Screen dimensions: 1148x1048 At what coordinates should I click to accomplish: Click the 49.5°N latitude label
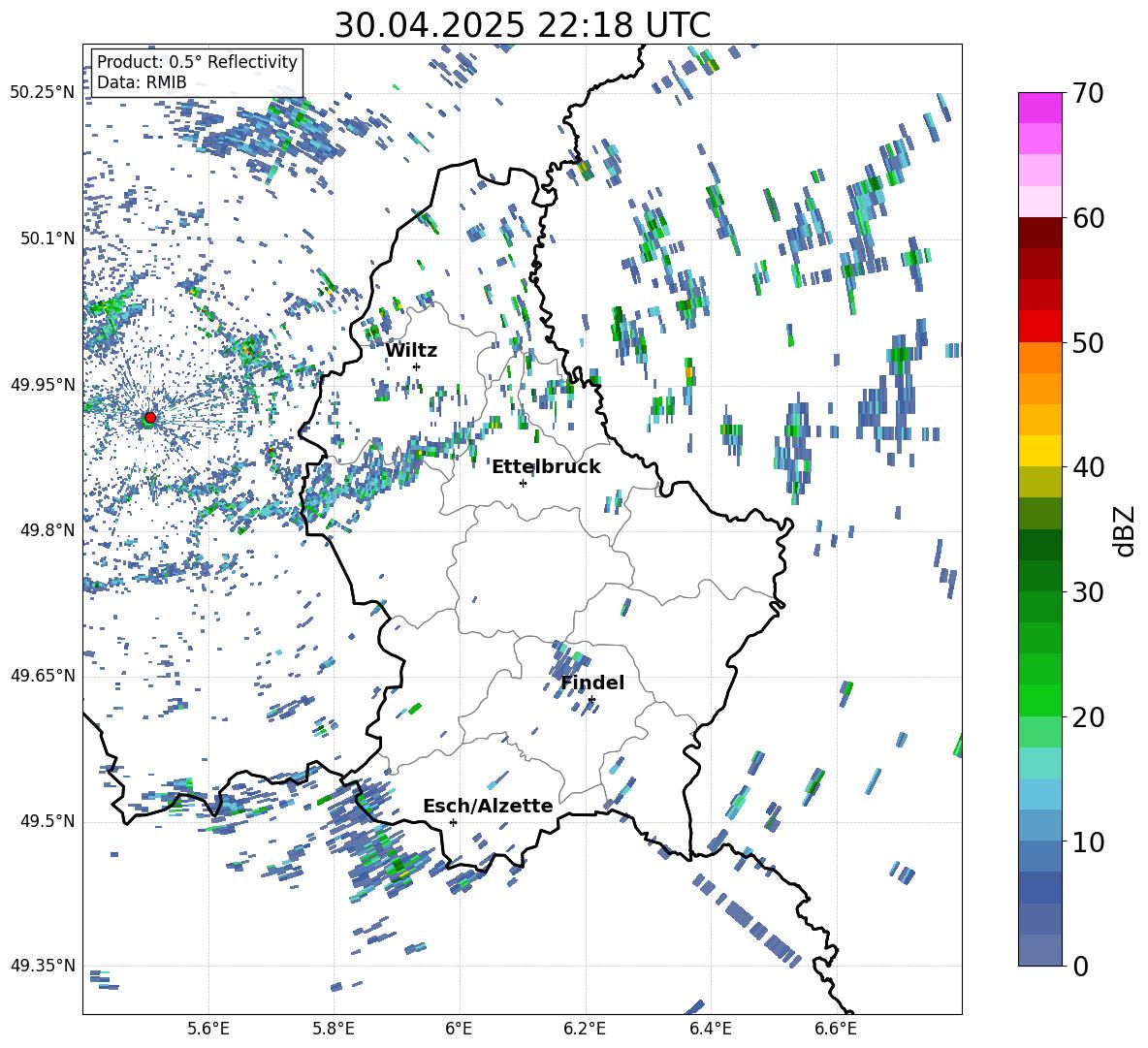click(x=47, y=821)
